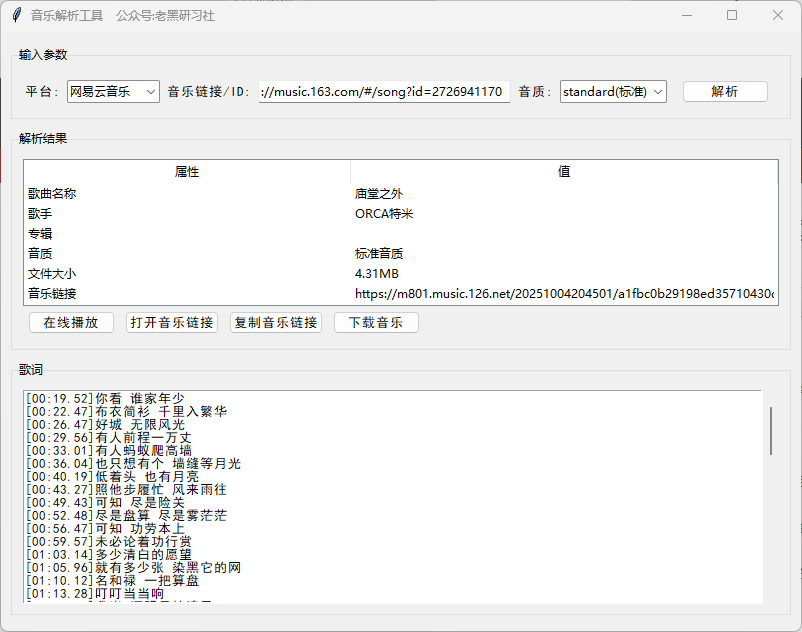Click the lyrics panel vertical scrollbar
802x632 pixels.
pyautogui.click(x=770, y=430)
